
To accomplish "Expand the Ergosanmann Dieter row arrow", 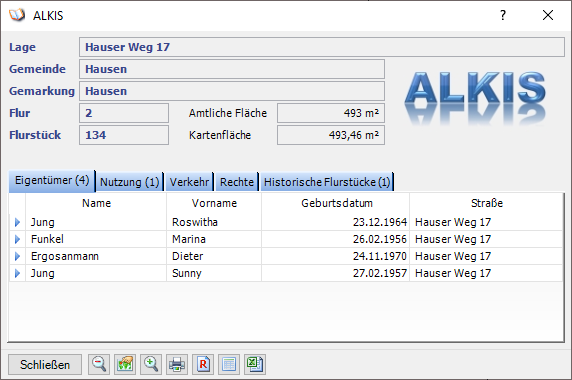I will [x=17, y=256].
